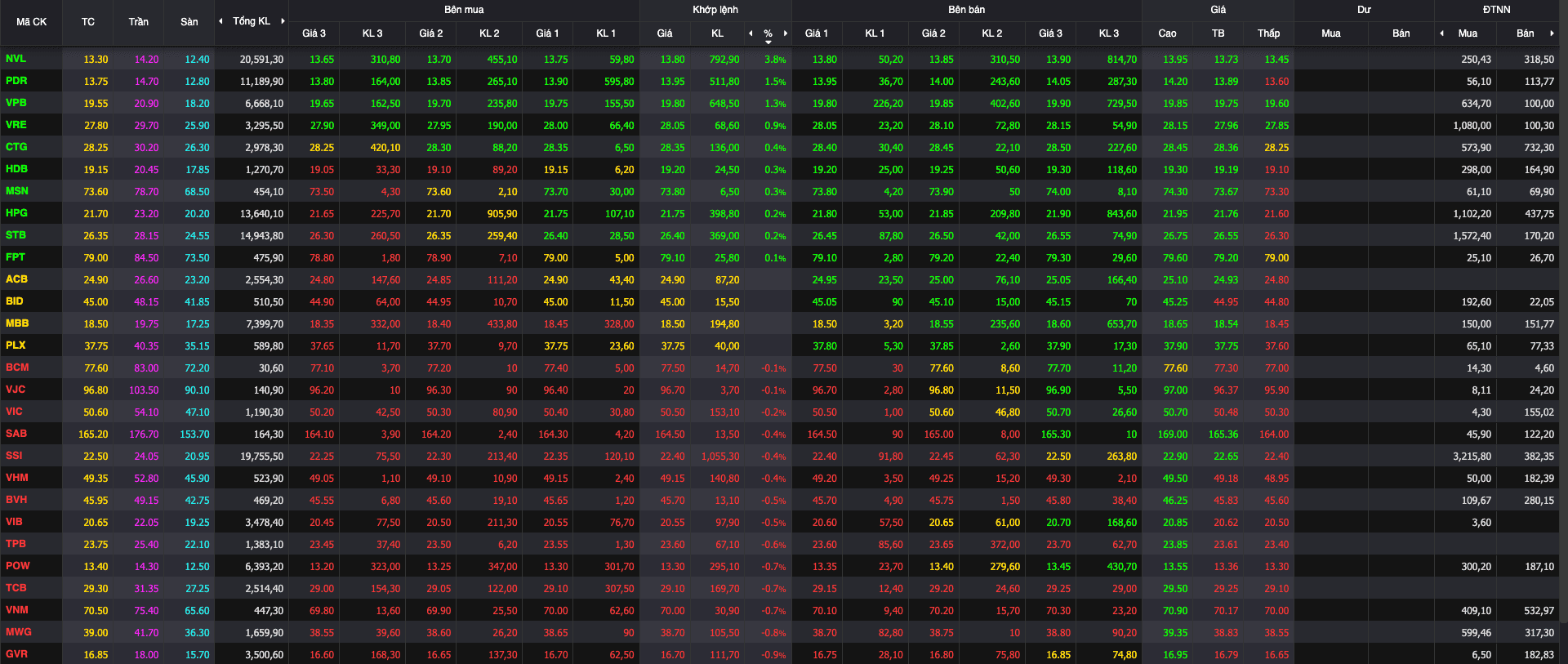Viewport: 1568px width, 664px height.
Task: Toggle the sort indicator under % header
Action: pos(768,42)
